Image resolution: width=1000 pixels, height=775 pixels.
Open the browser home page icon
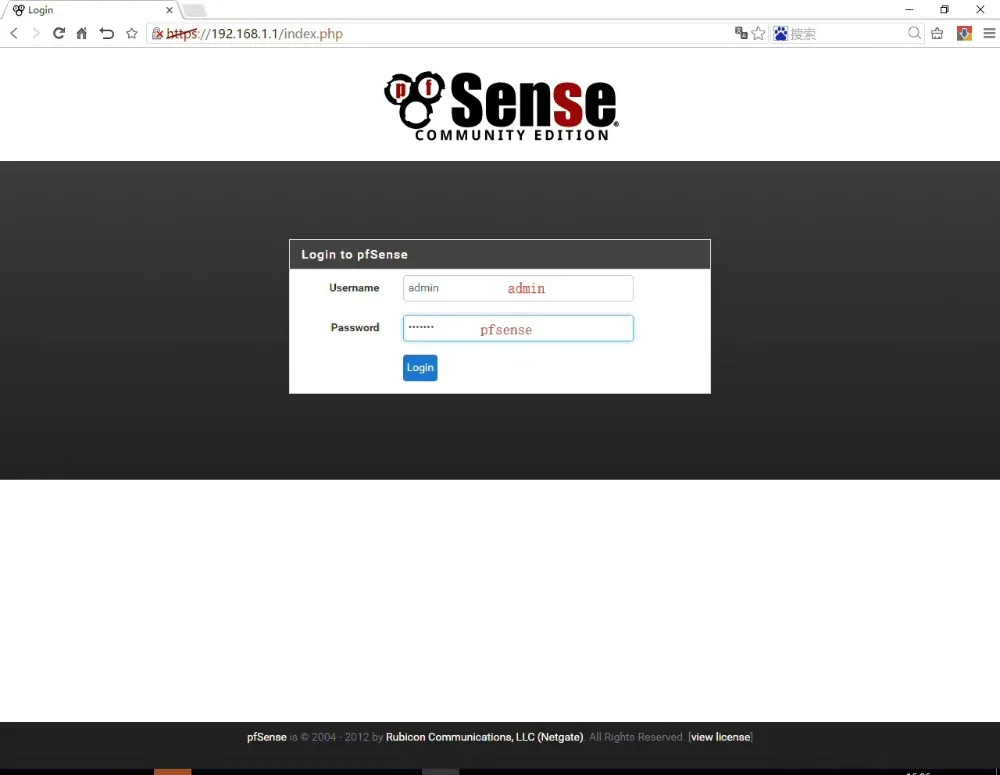pos(82,33)
